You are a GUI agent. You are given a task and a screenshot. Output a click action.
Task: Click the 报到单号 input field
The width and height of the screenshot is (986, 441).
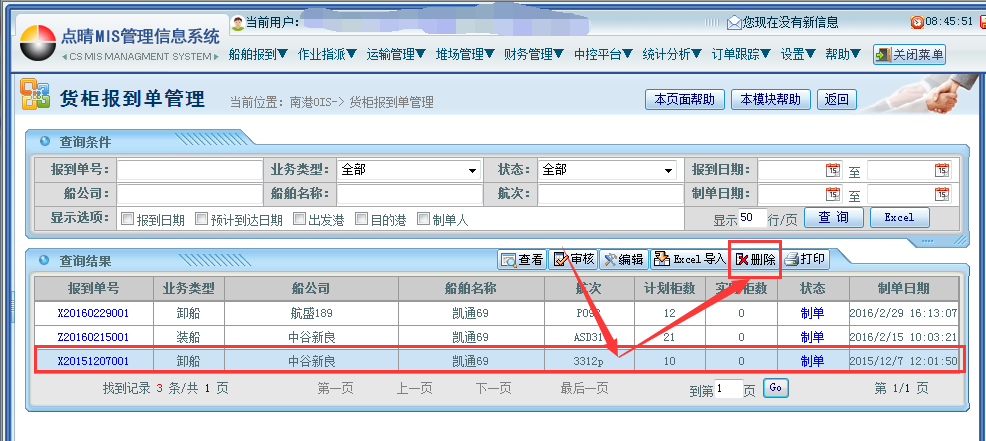[x=189, y=170]
